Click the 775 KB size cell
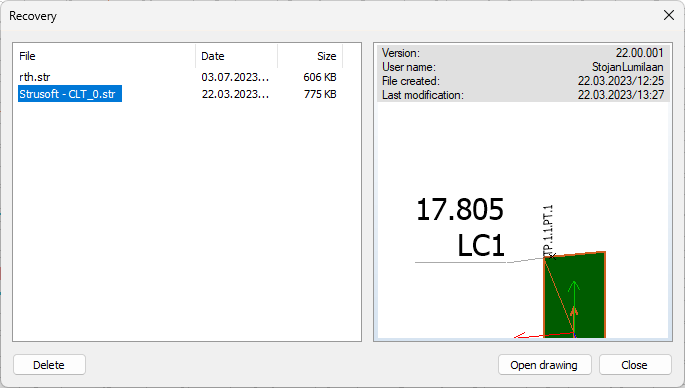This screenshot has height=388, width=685. pos(320,94)
